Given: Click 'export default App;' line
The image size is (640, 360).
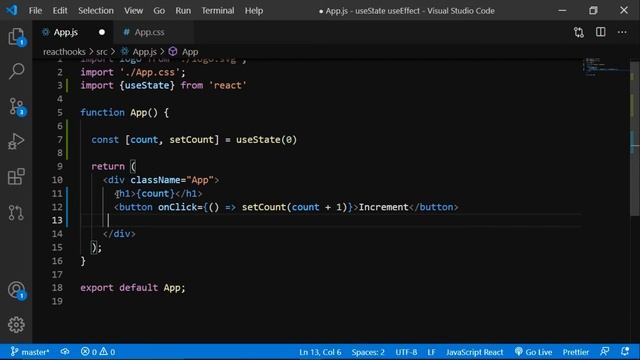Looking at the screenshot, I should click(133, 288).
